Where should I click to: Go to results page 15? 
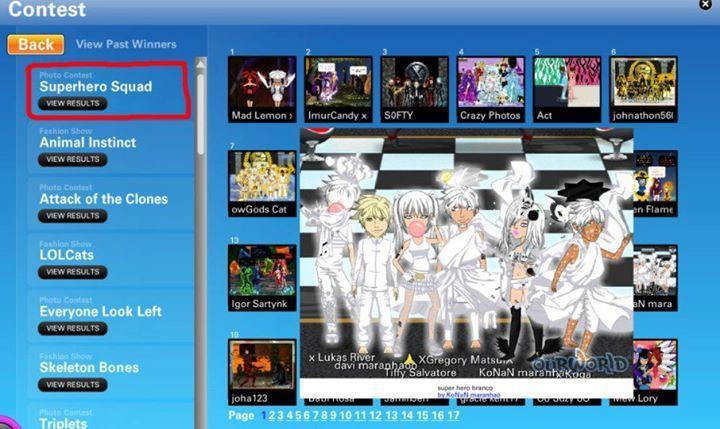[x=422, y=416]
